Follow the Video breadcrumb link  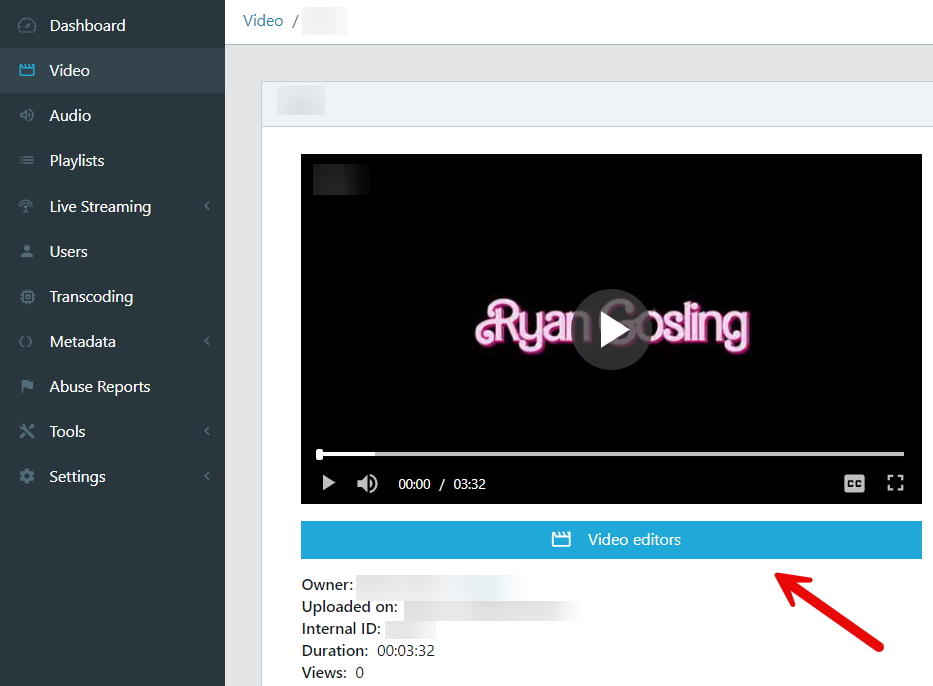coord(263,21)
